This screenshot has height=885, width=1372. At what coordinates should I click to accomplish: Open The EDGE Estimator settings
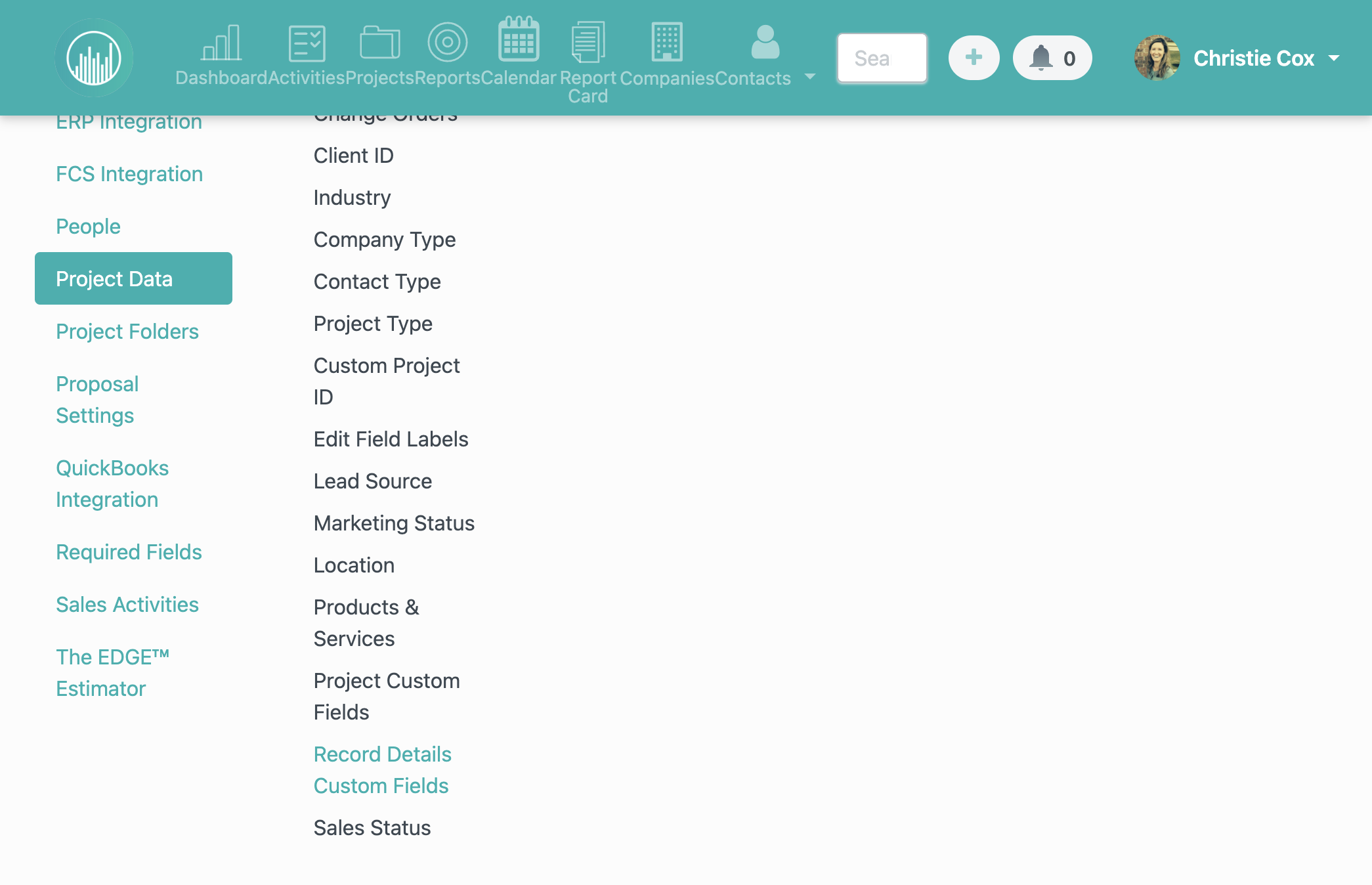pos(112,673)
